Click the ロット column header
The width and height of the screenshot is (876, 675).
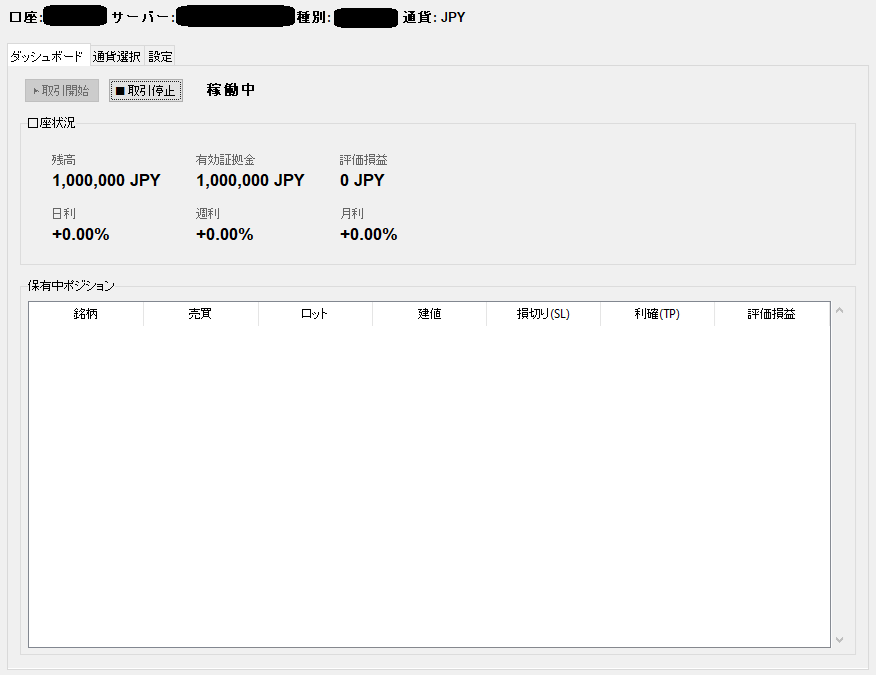tap(315, 314)
